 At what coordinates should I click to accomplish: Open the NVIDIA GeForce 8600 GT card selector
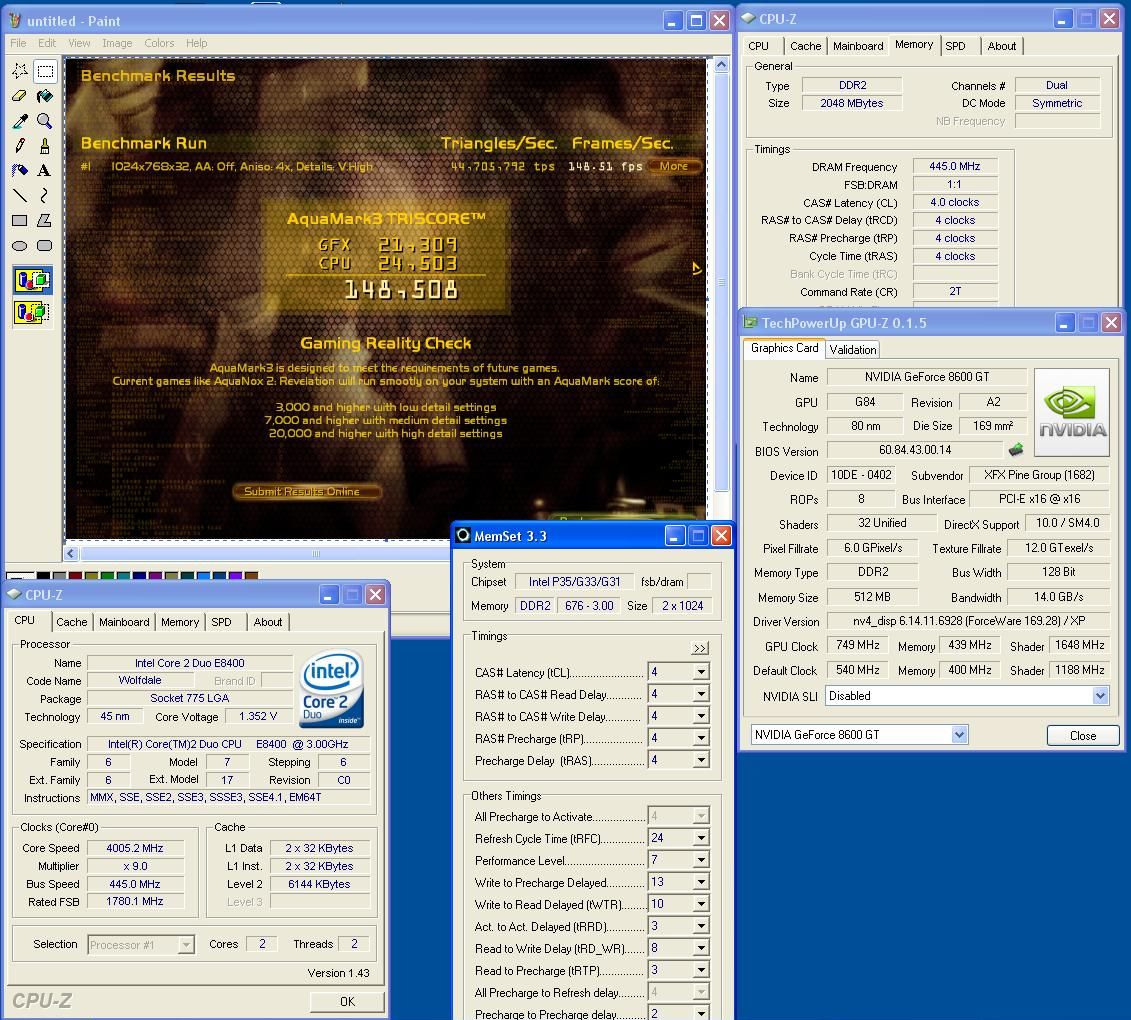[959, 735]
